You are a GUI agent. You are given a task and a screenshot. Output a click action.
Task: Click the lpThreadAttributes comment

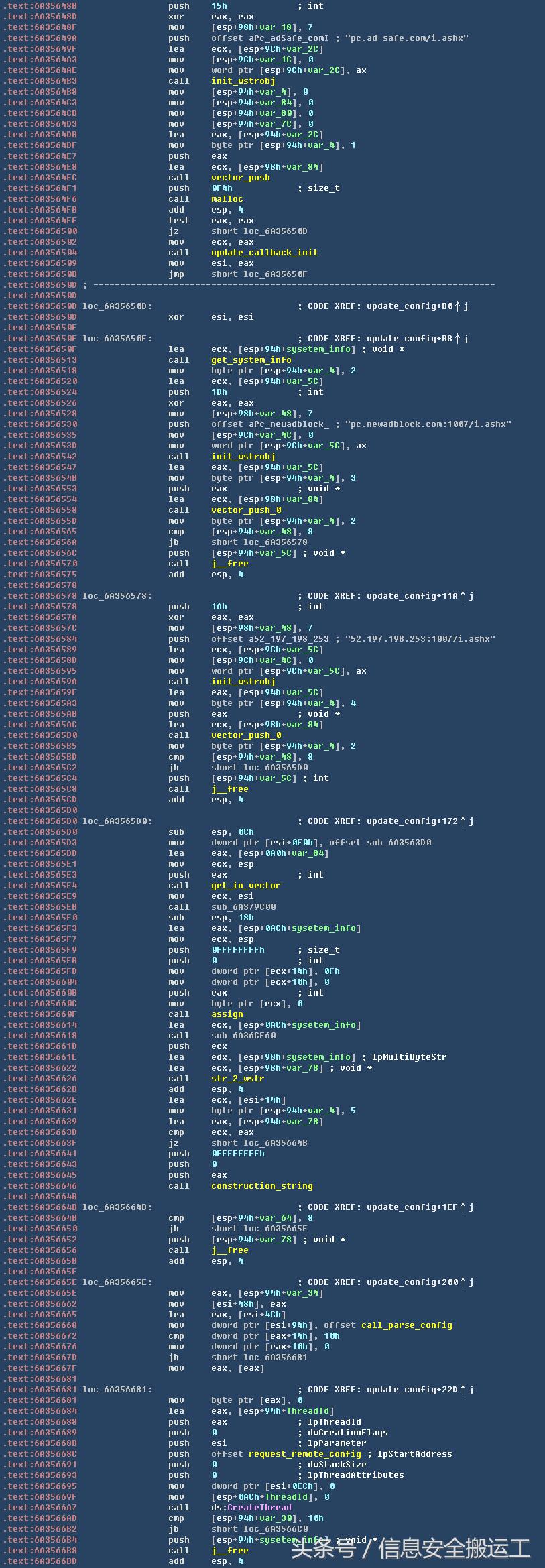click(x=356, y=1475)
